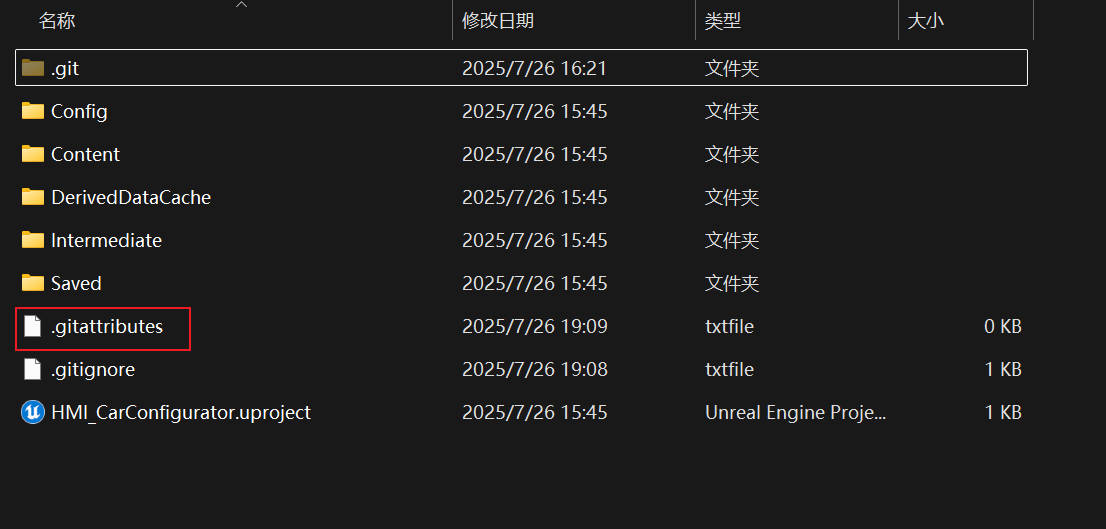Select the .gitattributes file name

[x=107, y=327]
